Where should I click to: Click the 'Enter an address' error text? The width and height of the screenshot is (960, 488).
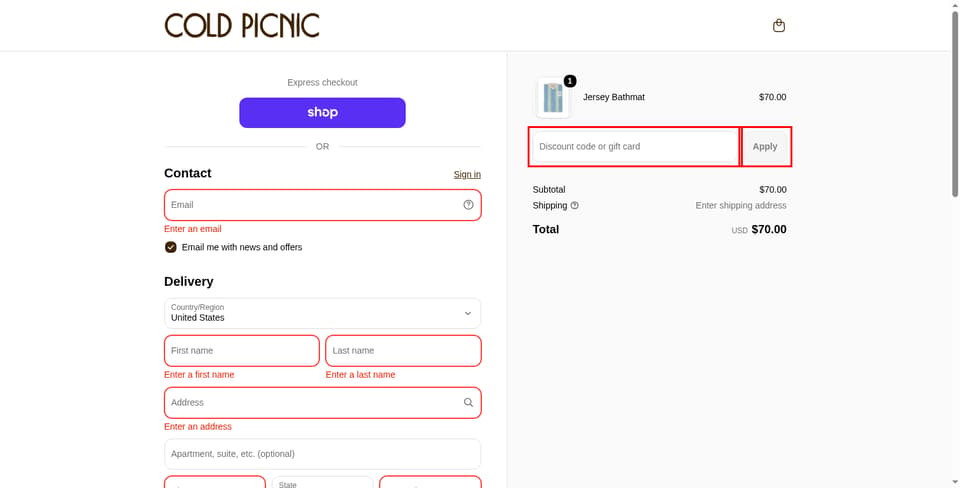(198, 427)
